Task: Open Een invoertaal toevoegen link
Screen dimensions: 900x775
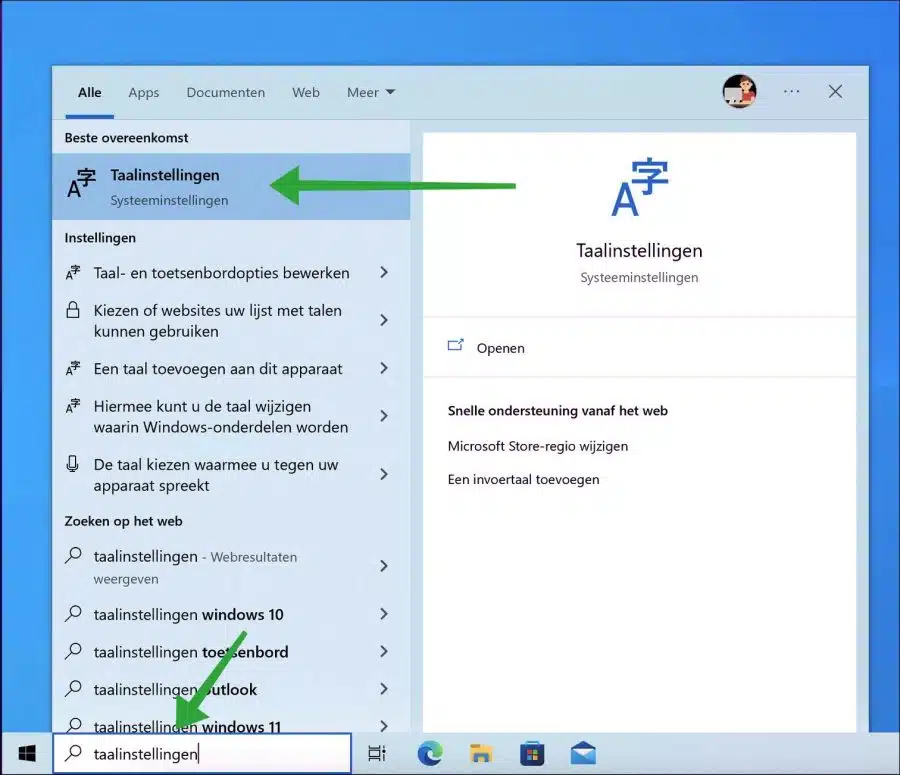Action: (x=523, y=479)
